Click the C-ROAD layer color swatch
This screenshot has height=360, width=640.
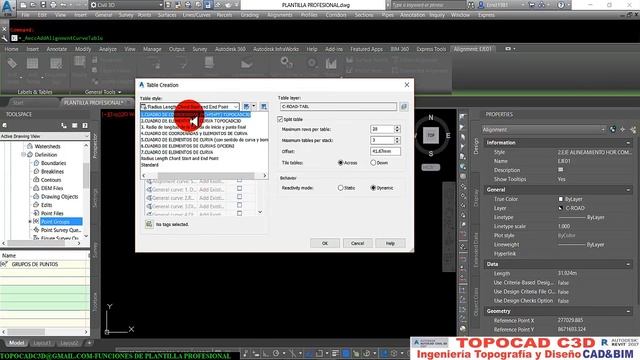pyautogui.click(x=560, y=208)
